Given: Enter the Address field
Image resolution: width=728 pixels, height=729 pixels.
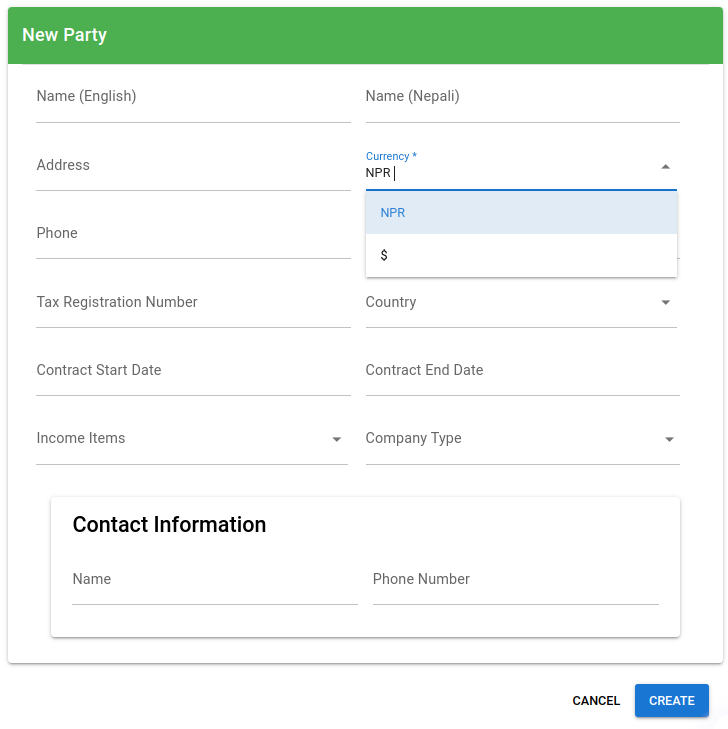Looking at the screenshot, I should 192,167.
